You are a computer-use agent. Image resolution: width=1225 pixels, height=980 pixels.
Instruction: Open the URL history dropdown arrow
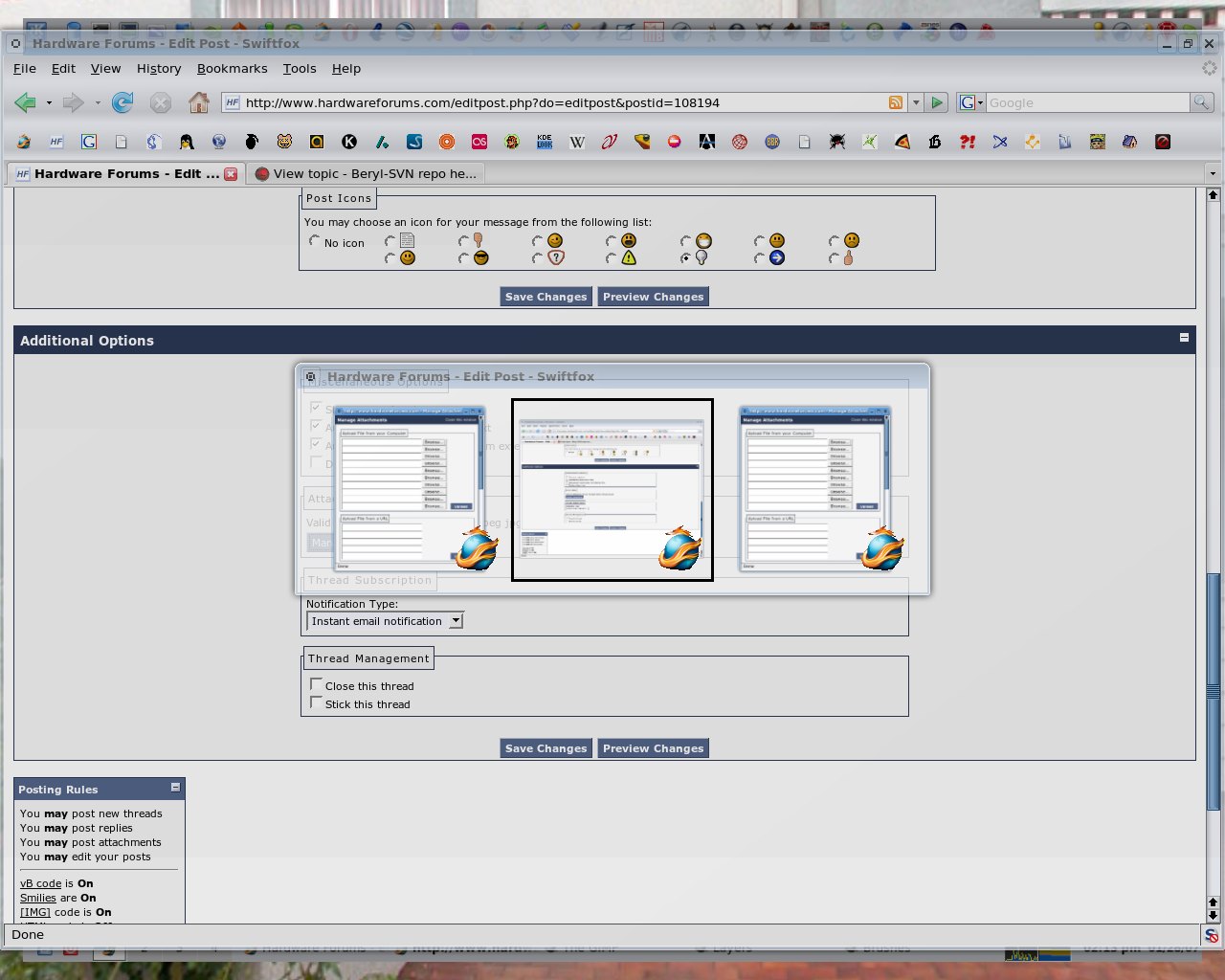pyautogui.click(x=916, y=102)
